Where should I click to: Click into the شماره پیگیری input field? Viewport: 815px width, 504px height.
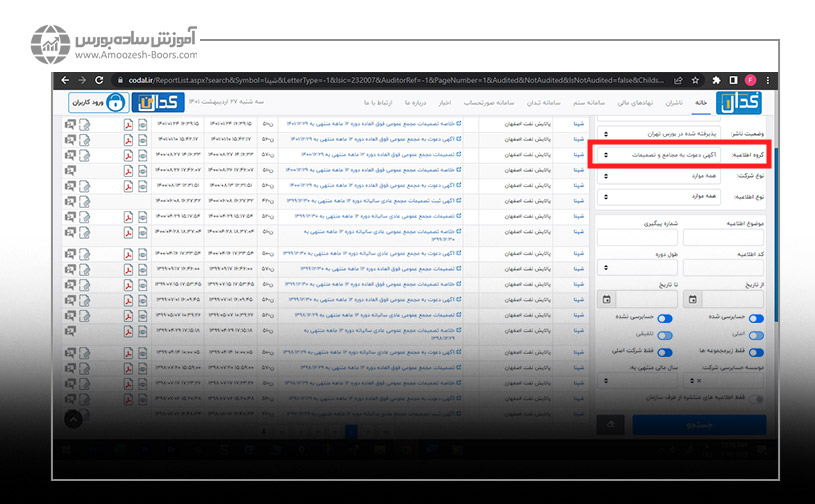click(639, 237)
